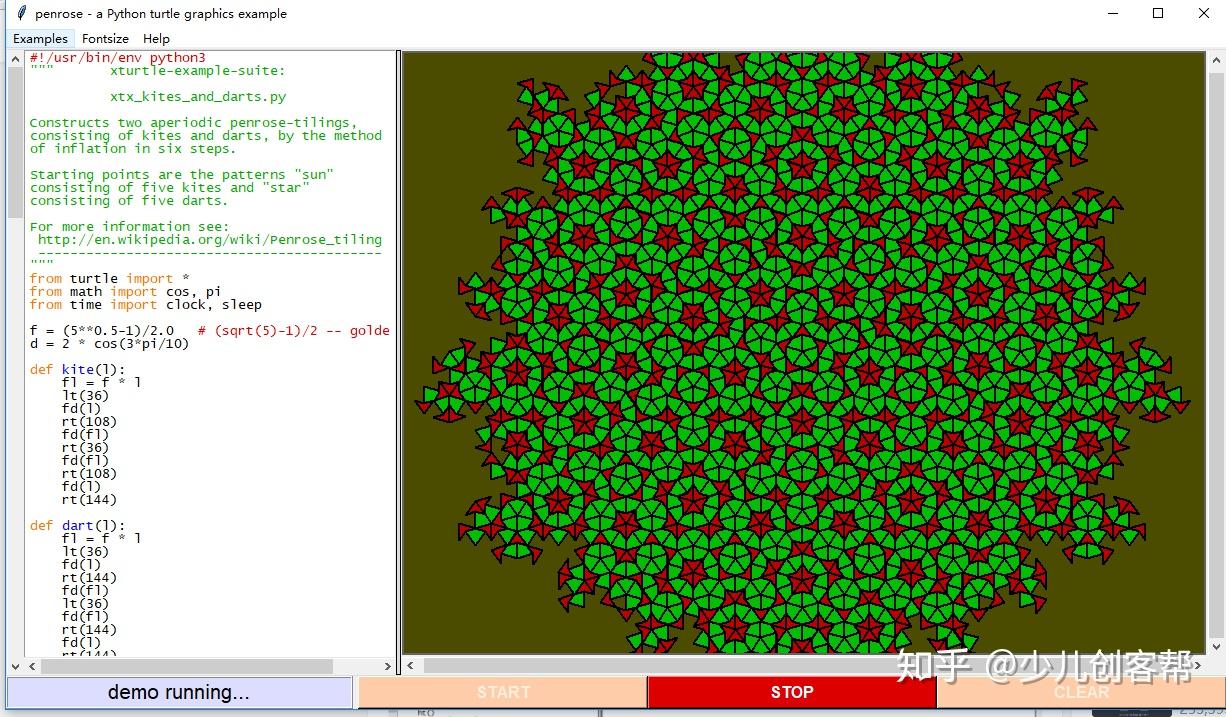Viewport: 1226px width, 717px height.
Task: Click the CLEAR button
Action: [x=1081, y=692]
